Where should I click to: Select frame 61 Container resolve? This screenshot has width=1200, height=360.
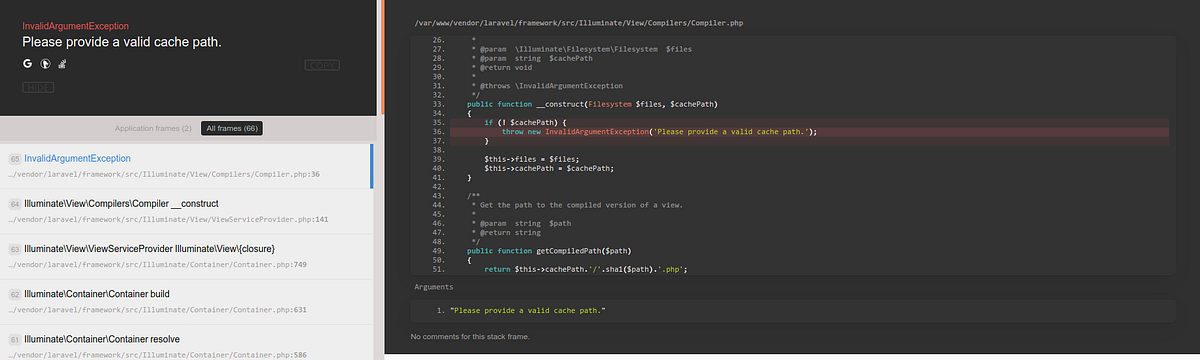pyautogui.click(x=186, y=343)
